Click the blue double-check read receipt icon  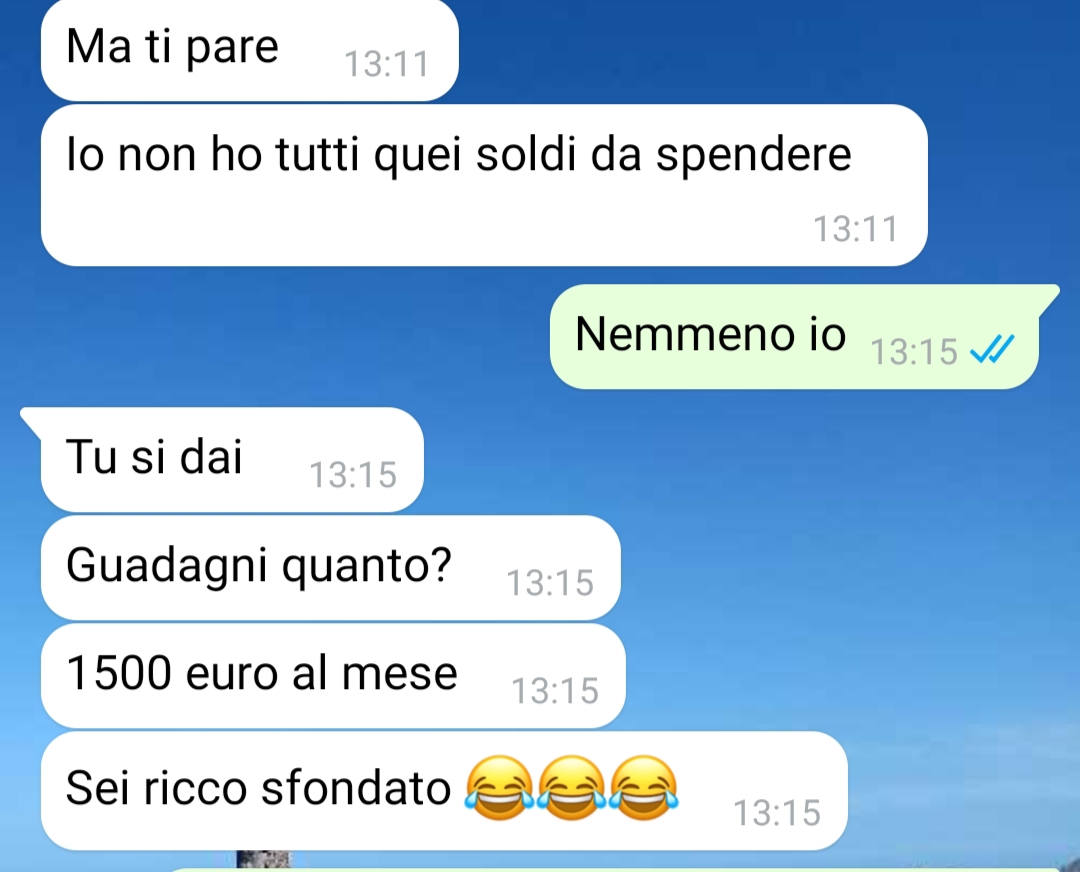(x=992, y=349)
